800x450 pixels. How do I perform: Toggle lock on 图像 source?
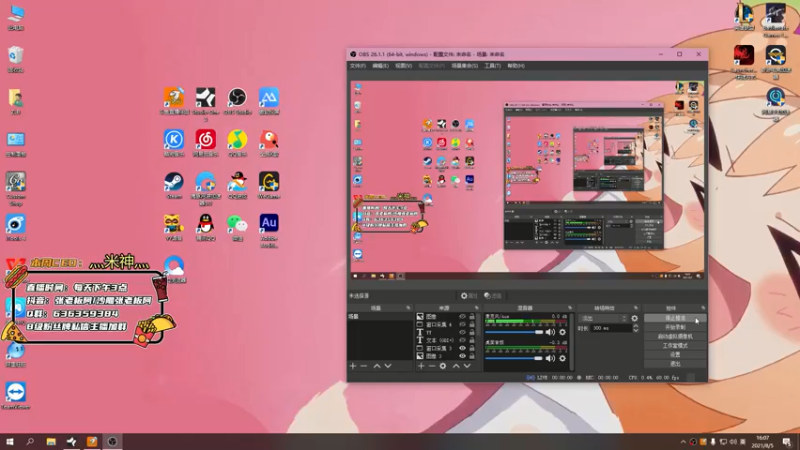[x=472, y=317]
